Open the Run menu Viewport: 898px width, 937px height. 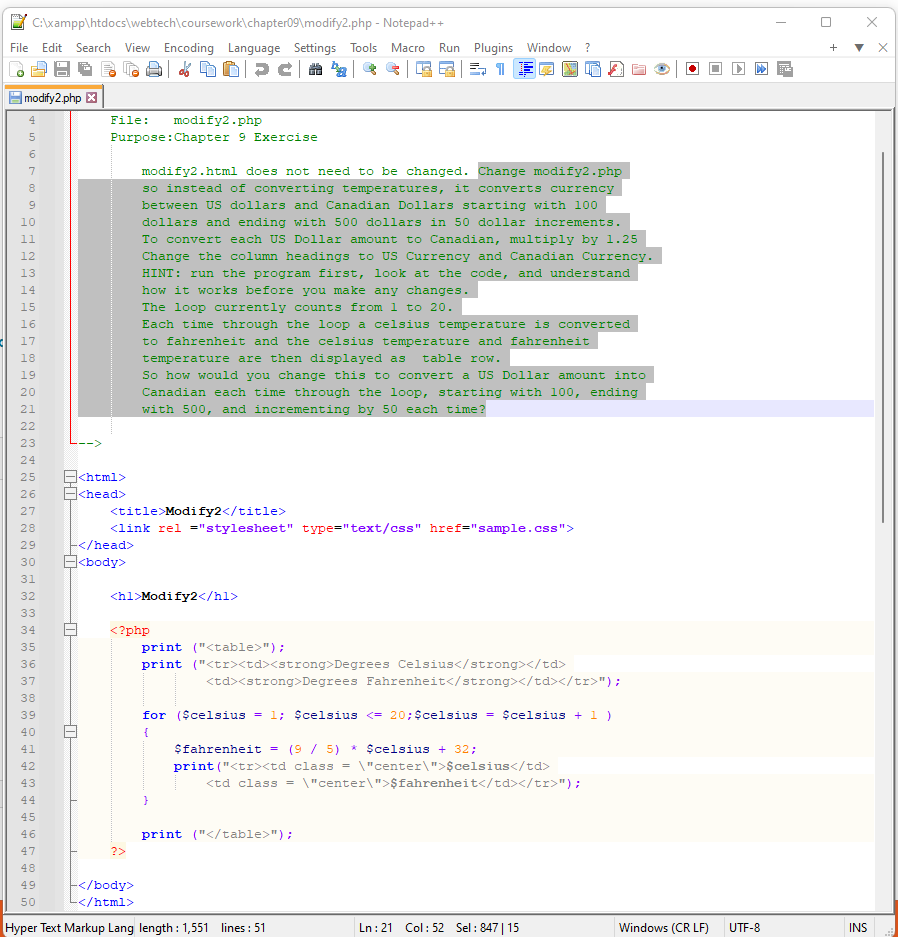point(449,48)
